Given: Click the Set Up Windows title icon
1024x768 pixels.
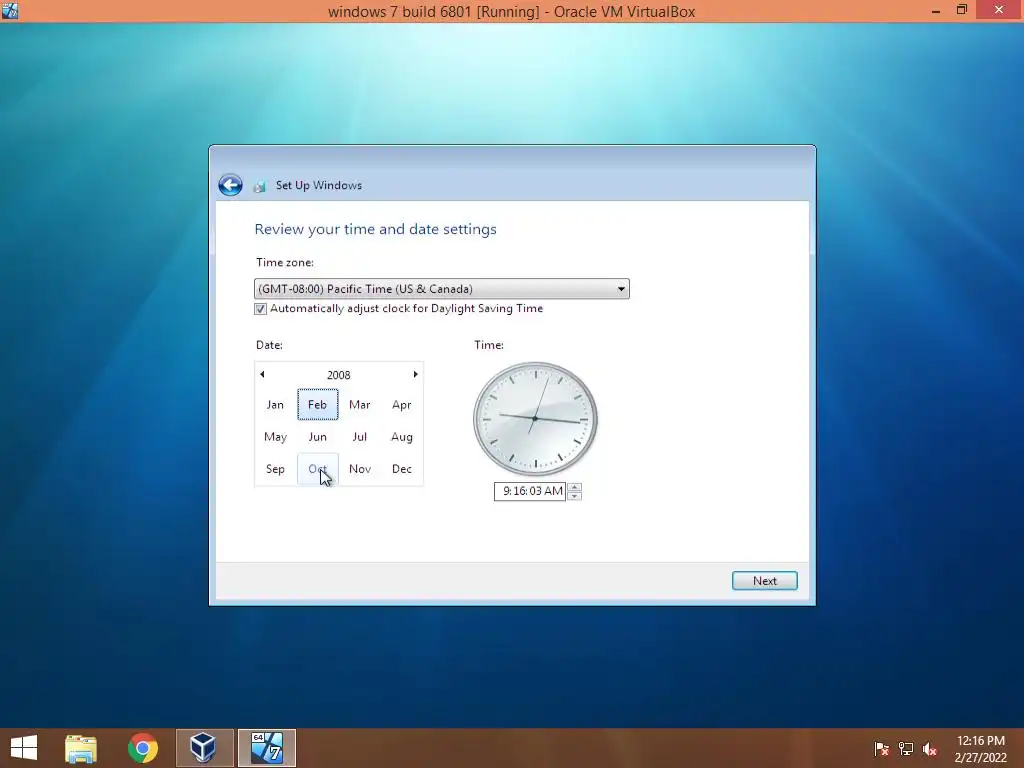Looking at the screenshot, I should tap(259, 186).
